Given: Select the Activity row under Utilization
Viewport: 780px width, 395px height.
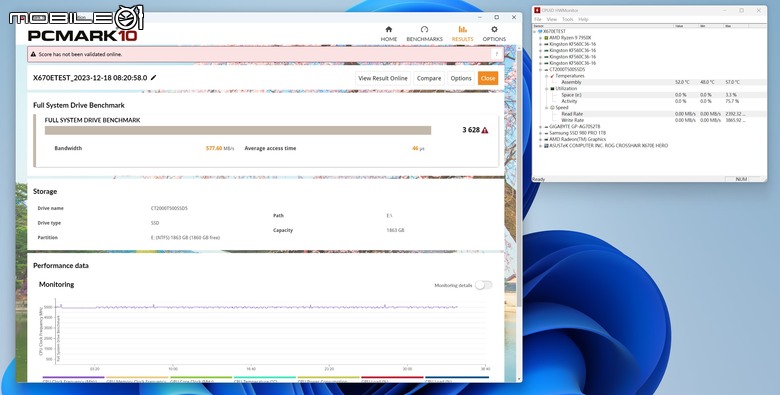Looking at the screenshot, I should 649,101.
